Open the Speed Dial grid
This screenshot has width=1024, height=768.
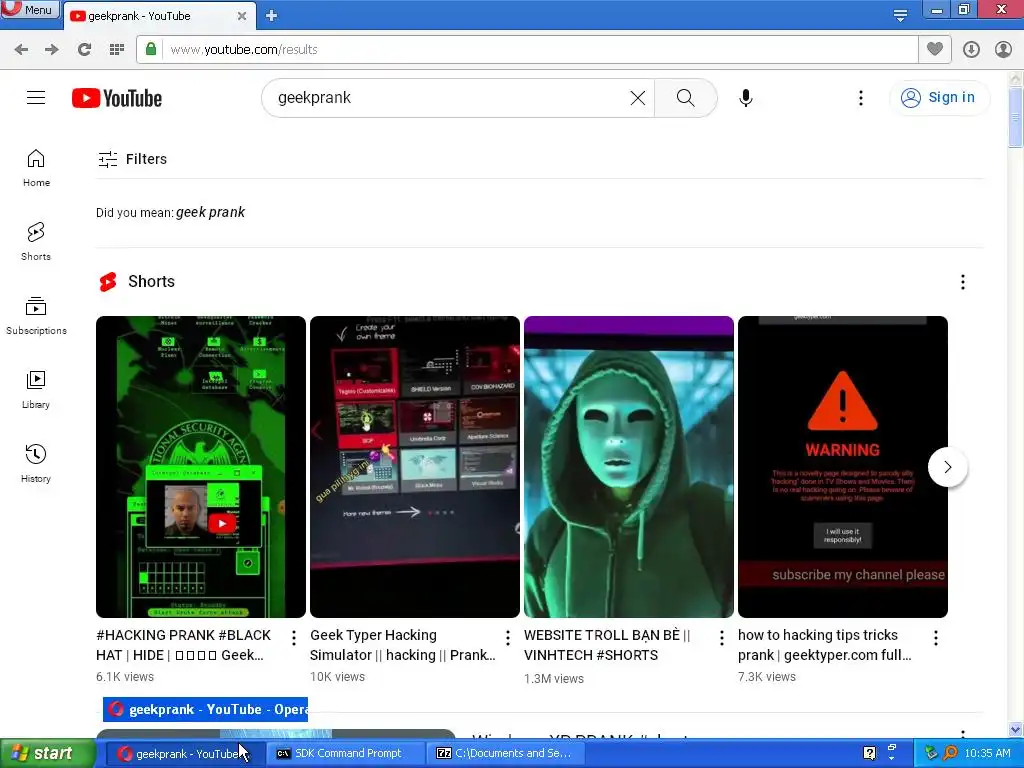pyautogui.click(x=117, y=50)
